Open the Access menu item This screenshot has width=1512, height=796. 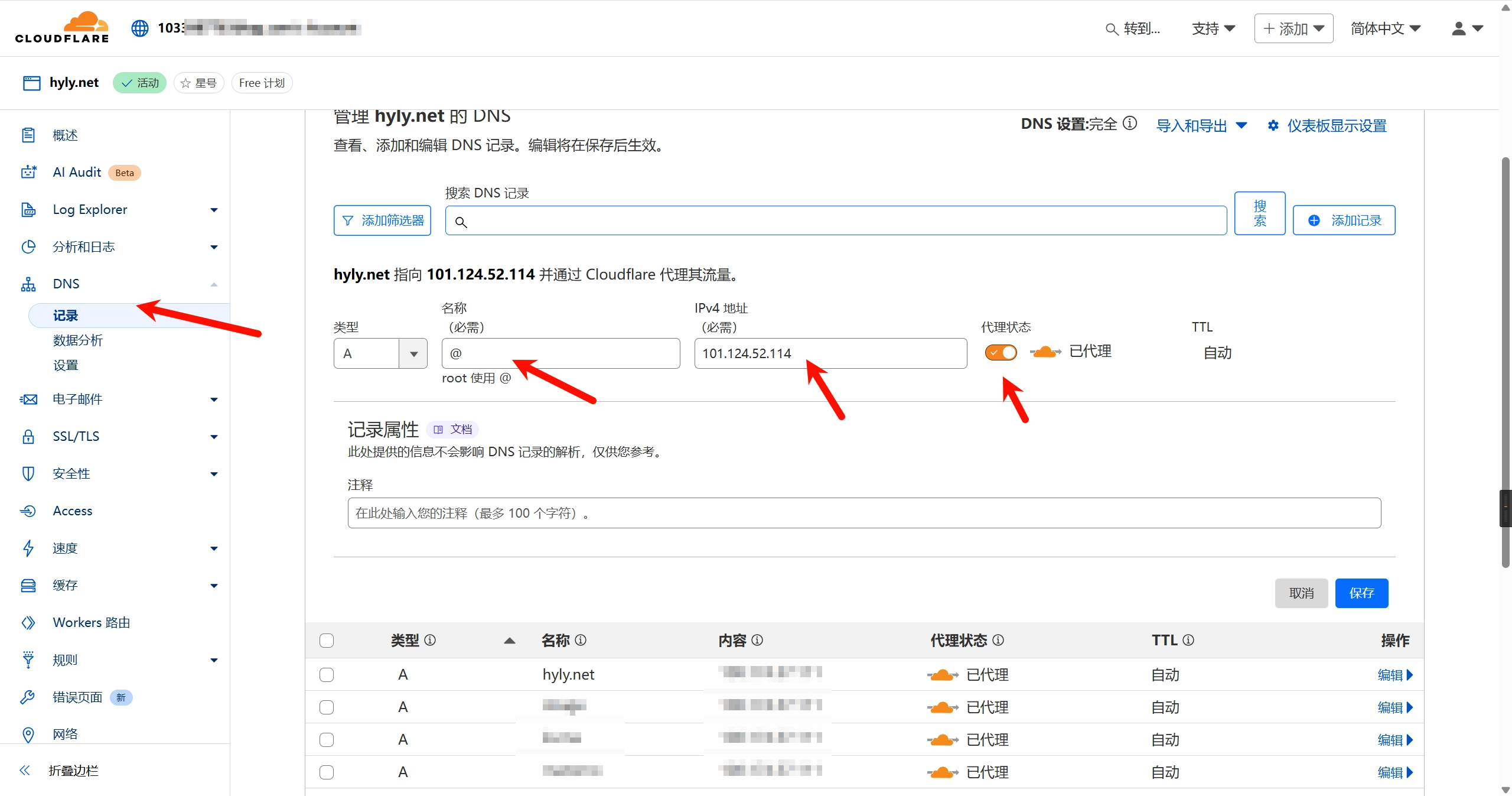[x=73, y=511]
